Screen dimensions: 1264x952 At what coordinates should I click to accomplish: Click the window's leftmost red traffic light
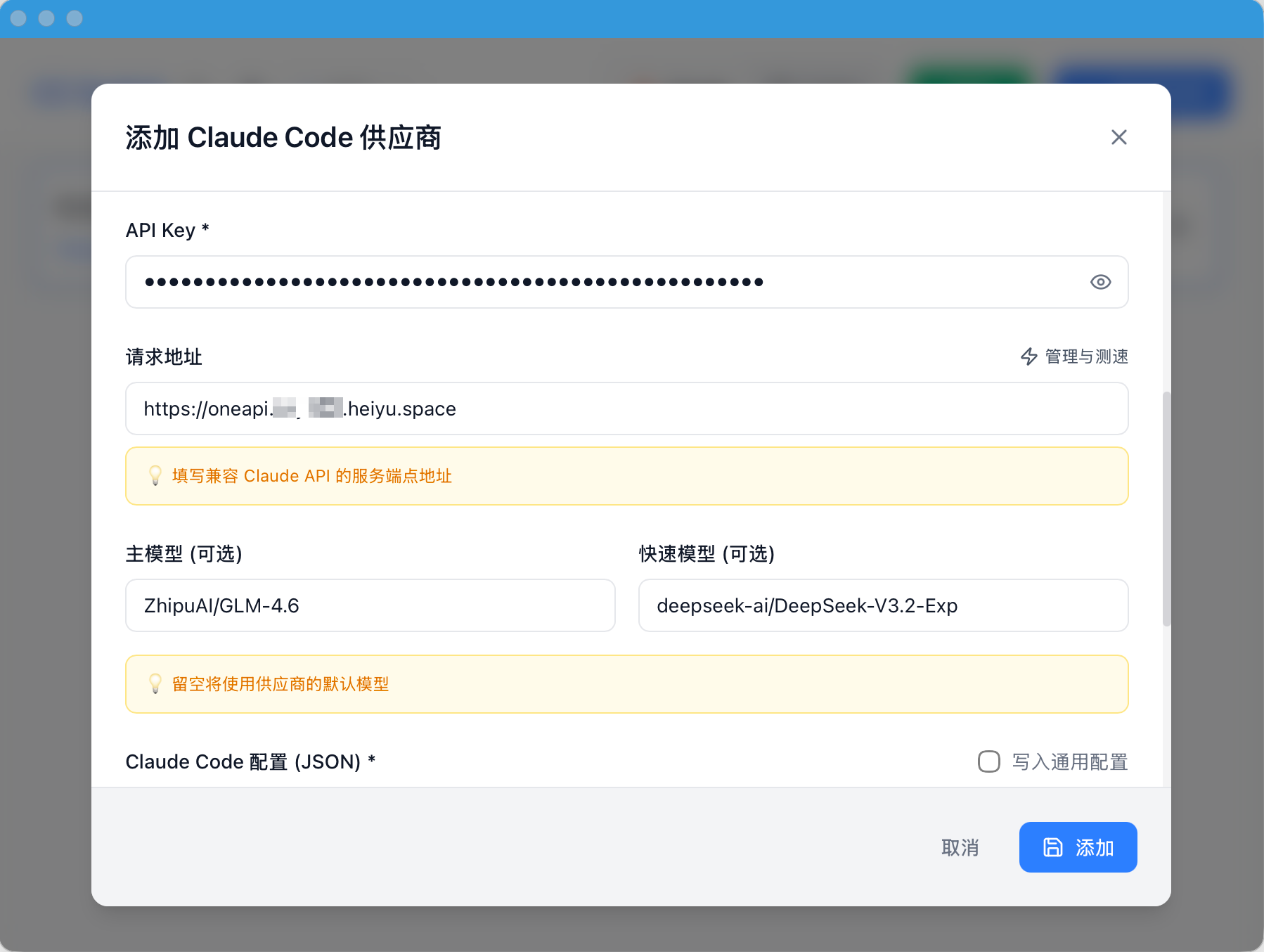pyautogui.click(x=18, y=18)
